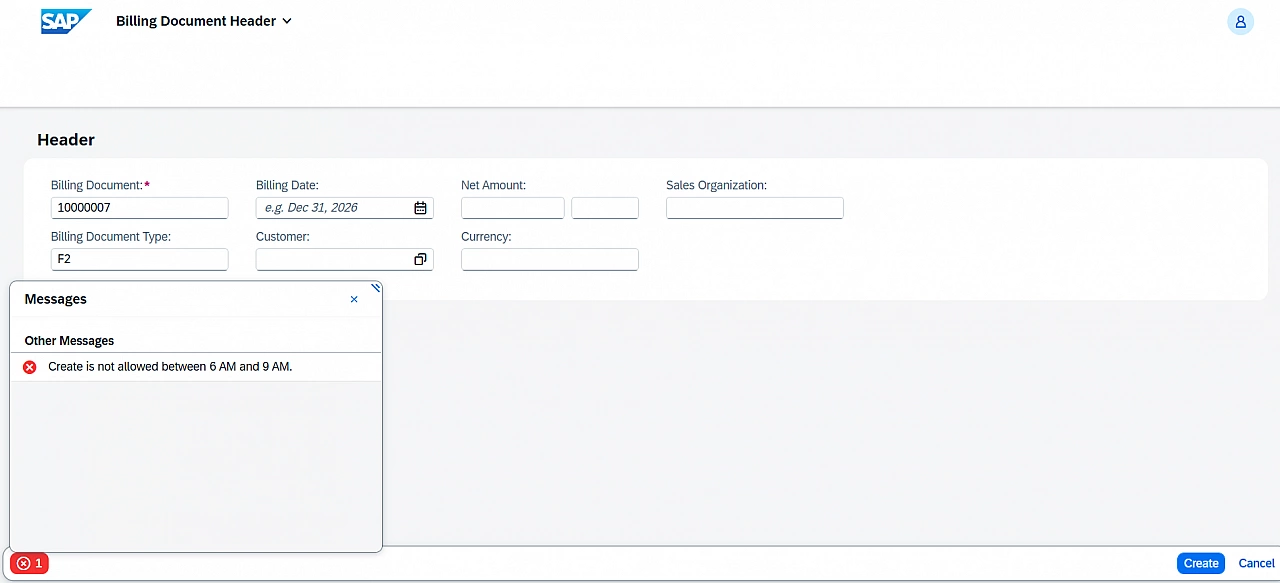Click the Other Messages section header
The image size is (1280, 583).
69,340
